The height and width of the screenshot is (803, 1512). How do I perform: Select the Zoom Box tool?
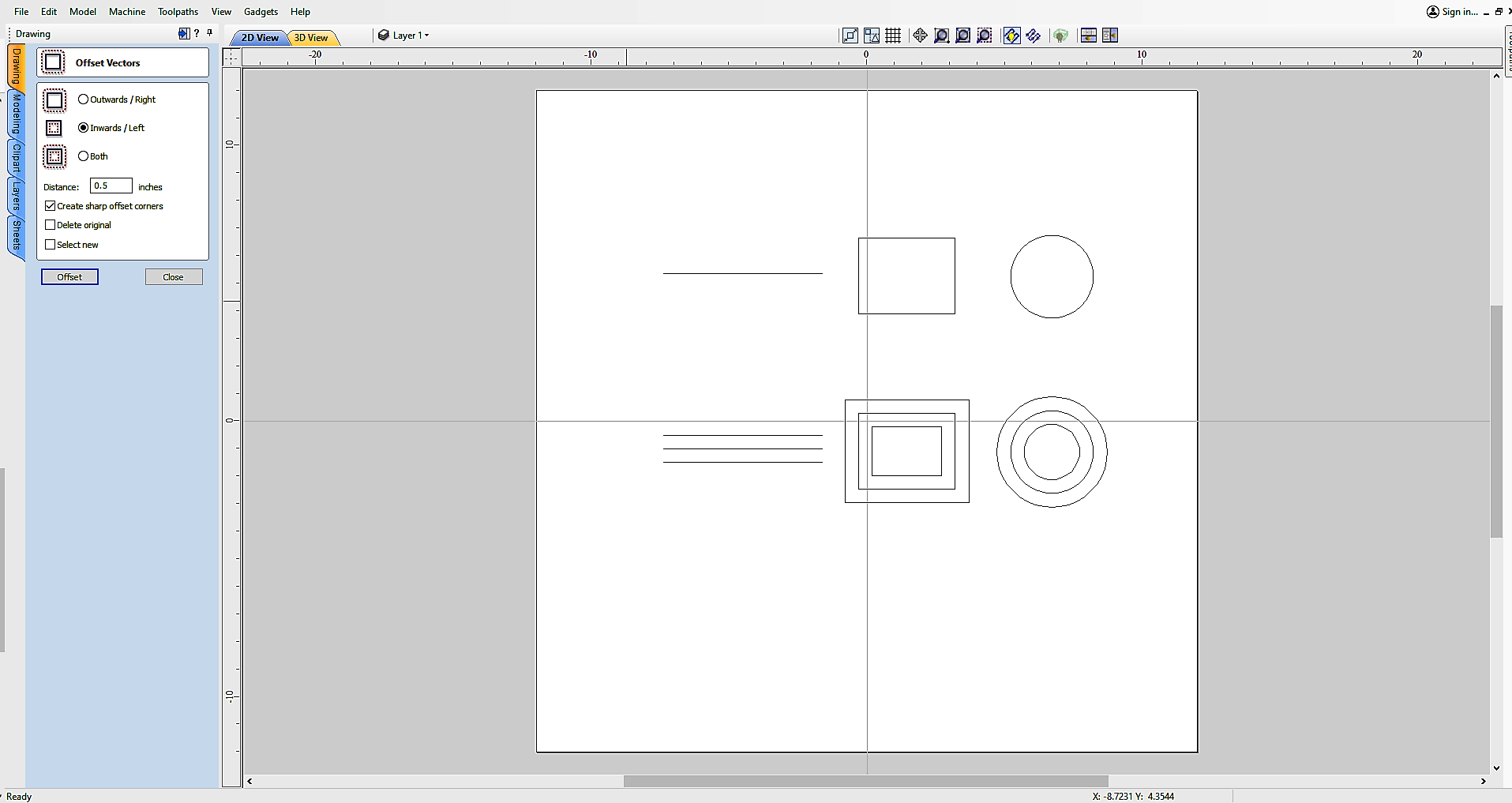(941, 35)
